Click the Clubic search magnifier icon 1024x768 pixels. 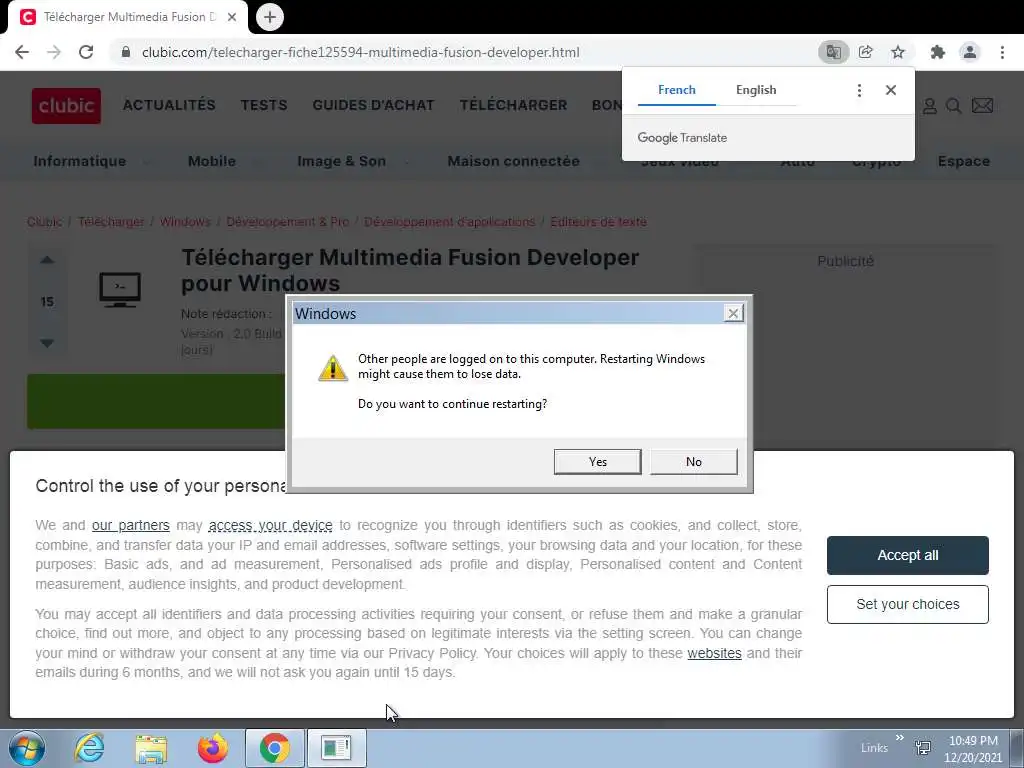[x=953, y=106]
